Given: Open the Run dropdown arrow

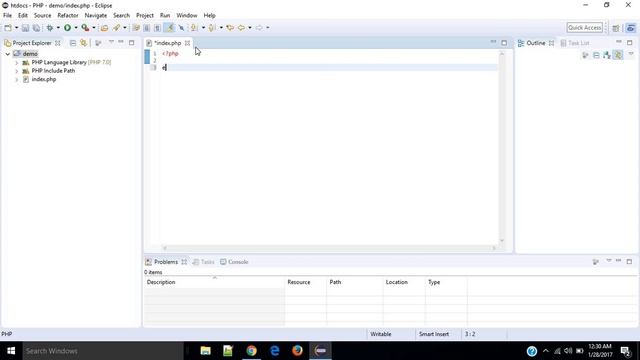Looking at the screenshot, I should pos(76,28).
